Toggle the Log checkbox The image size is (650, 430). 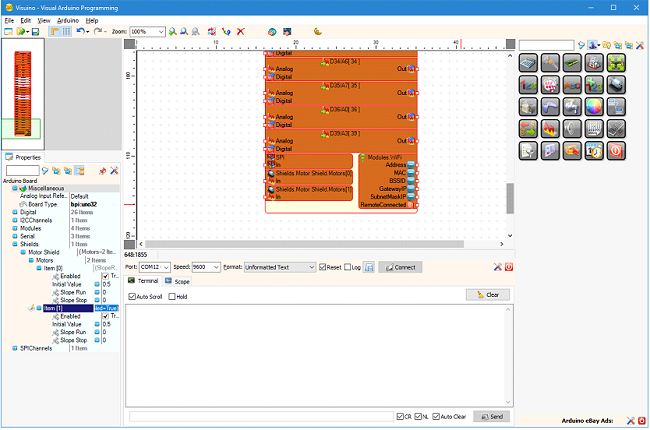[347, 267]
